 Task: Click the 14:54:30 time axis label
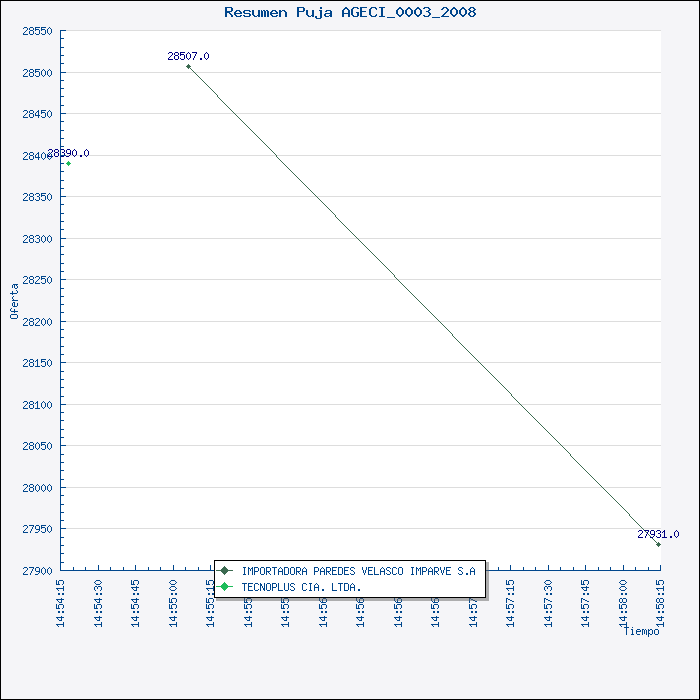click(x=99, y=604)
